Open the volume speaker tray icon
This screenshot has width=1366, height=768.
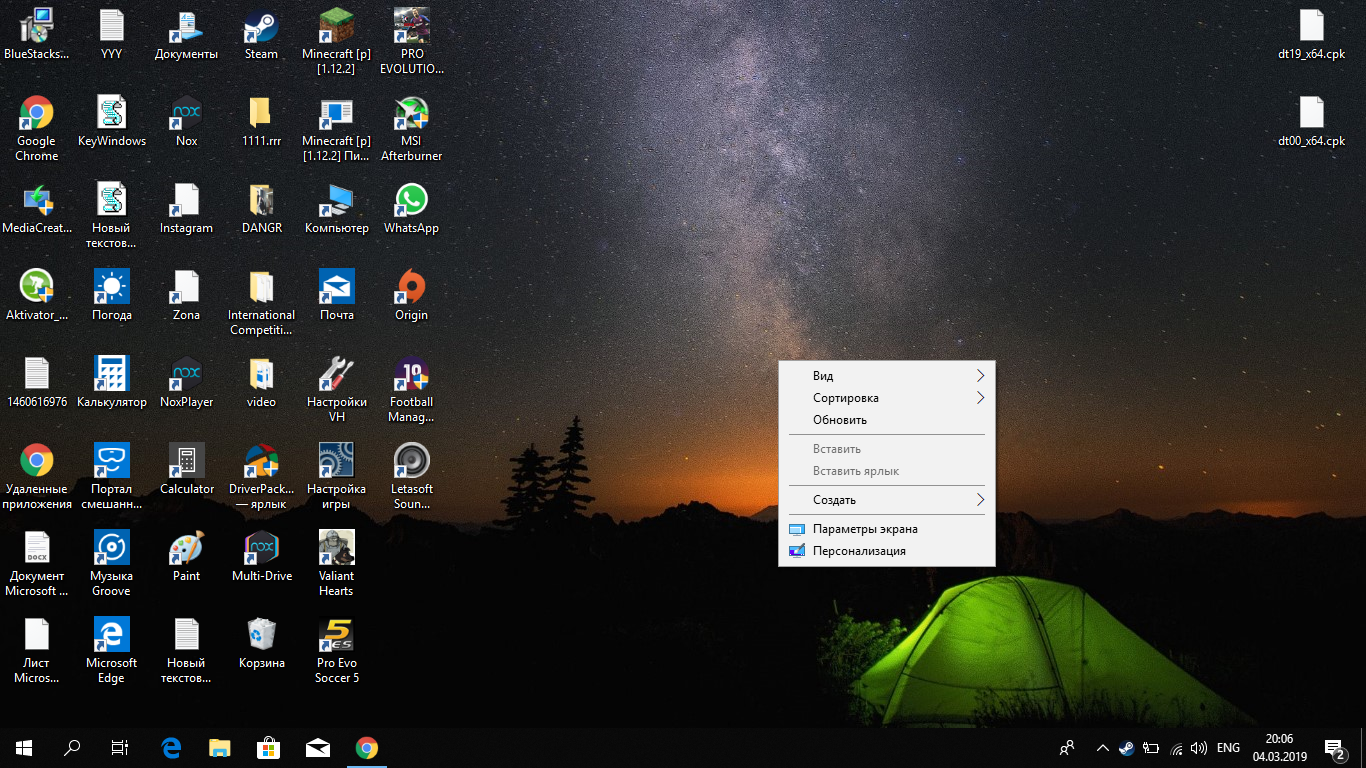[x=1199, y=747]
